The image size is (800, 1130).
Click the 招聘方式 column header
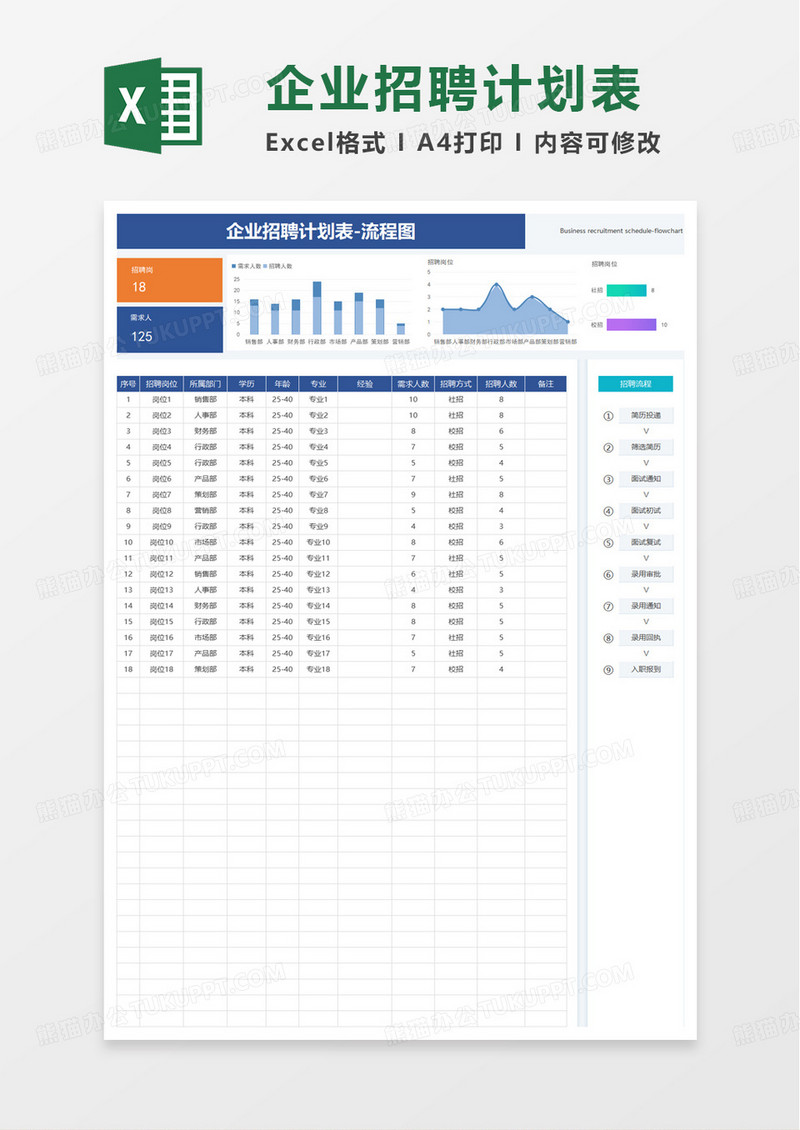pos(455,384)
